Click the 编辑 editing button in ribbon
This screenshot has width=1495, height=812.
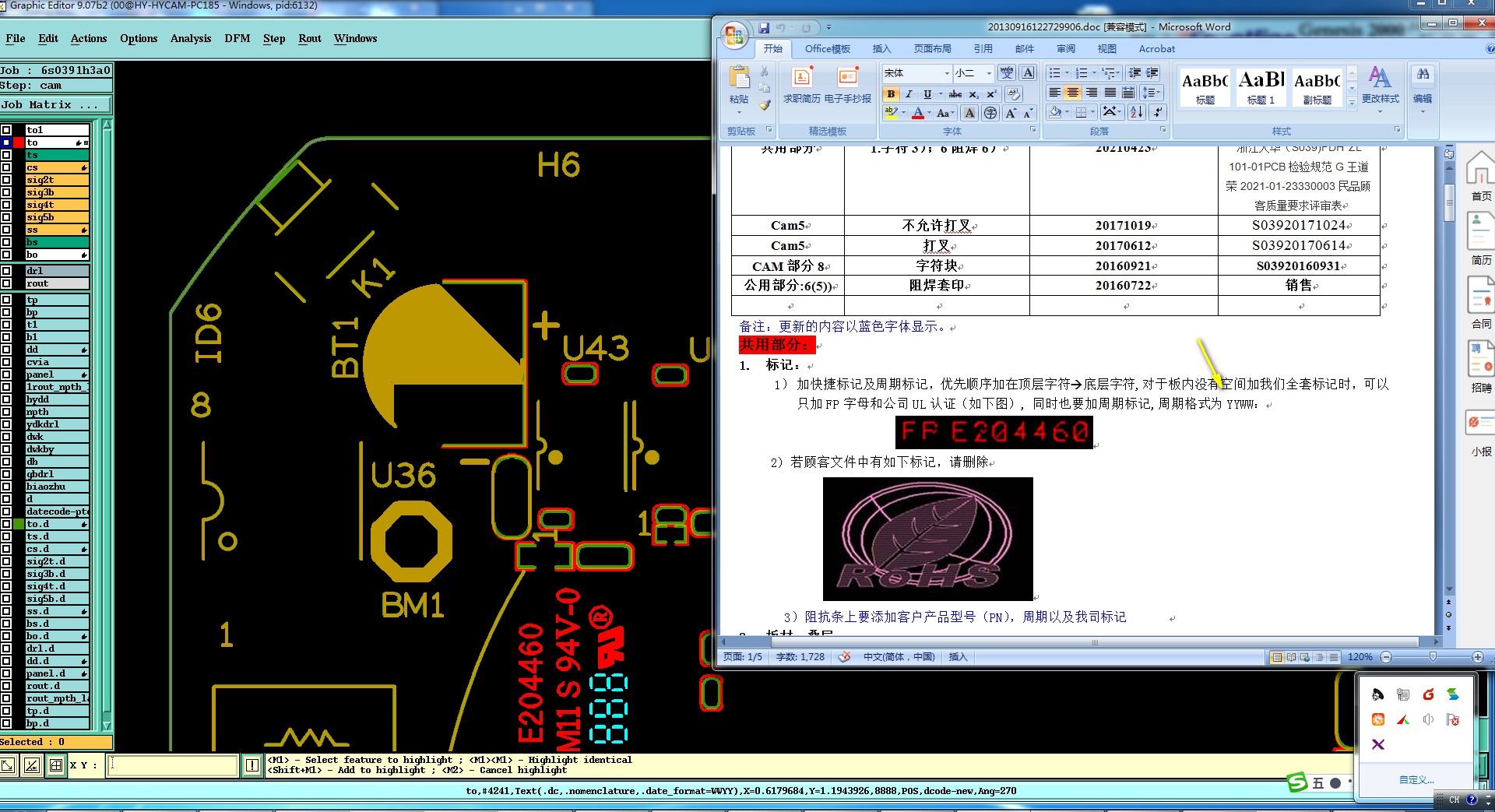coord(1423,88)
